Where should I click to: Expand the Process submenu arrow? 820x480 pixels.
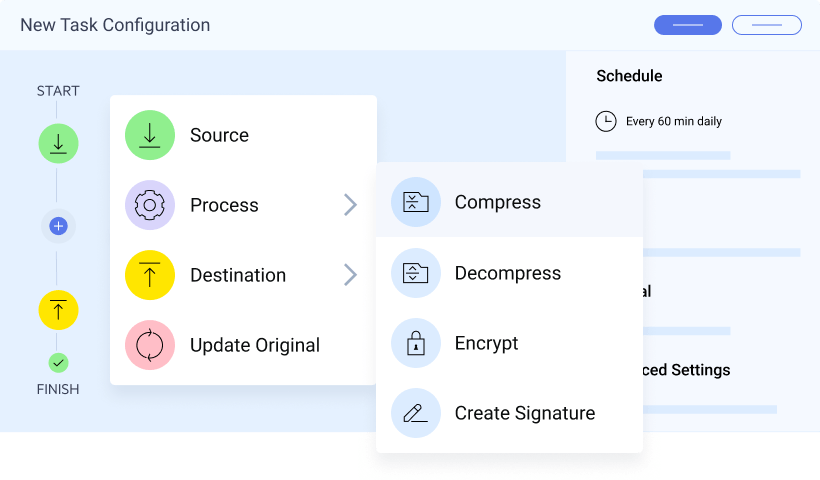click(x=350, y=205)
